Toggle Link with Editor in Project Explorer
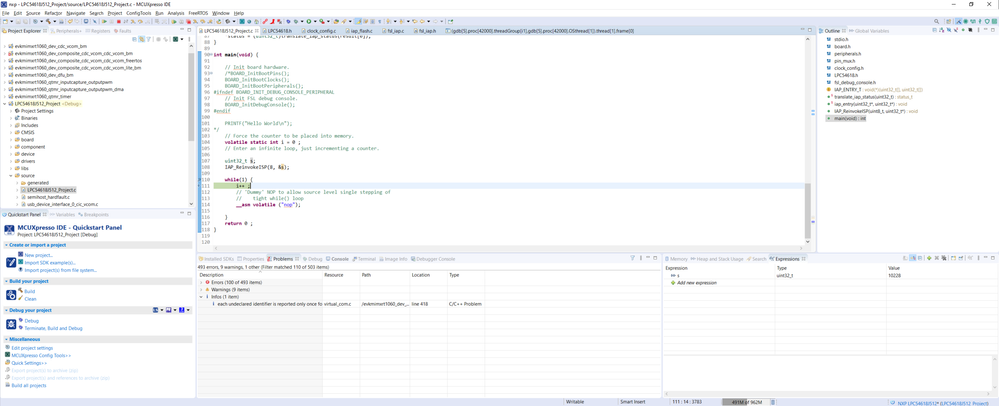 pyautogui.click(x=141, y=39)
